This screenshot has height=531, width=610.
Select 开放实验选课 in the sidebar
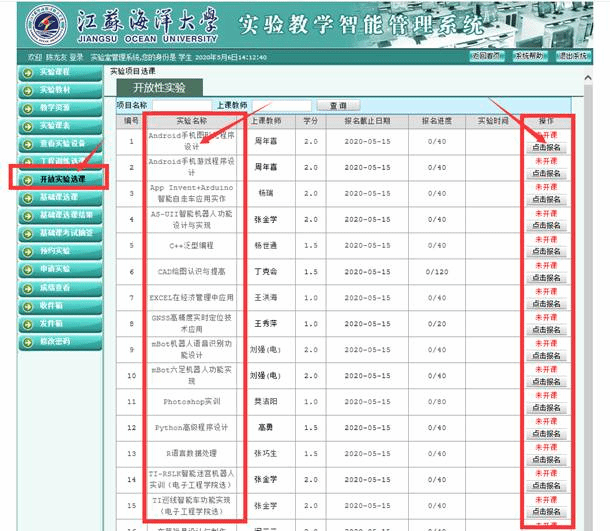[62, 179]
